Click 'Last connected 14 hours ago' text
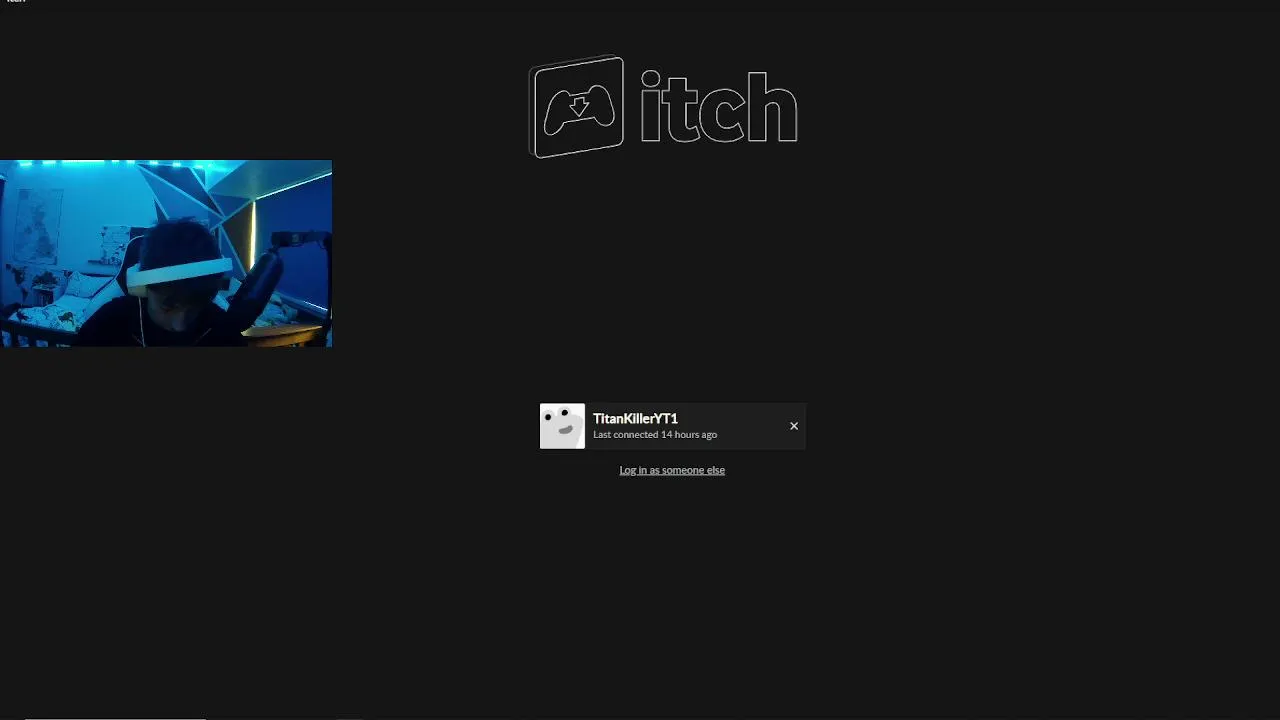1280x720 pixels. coord(655,435)
